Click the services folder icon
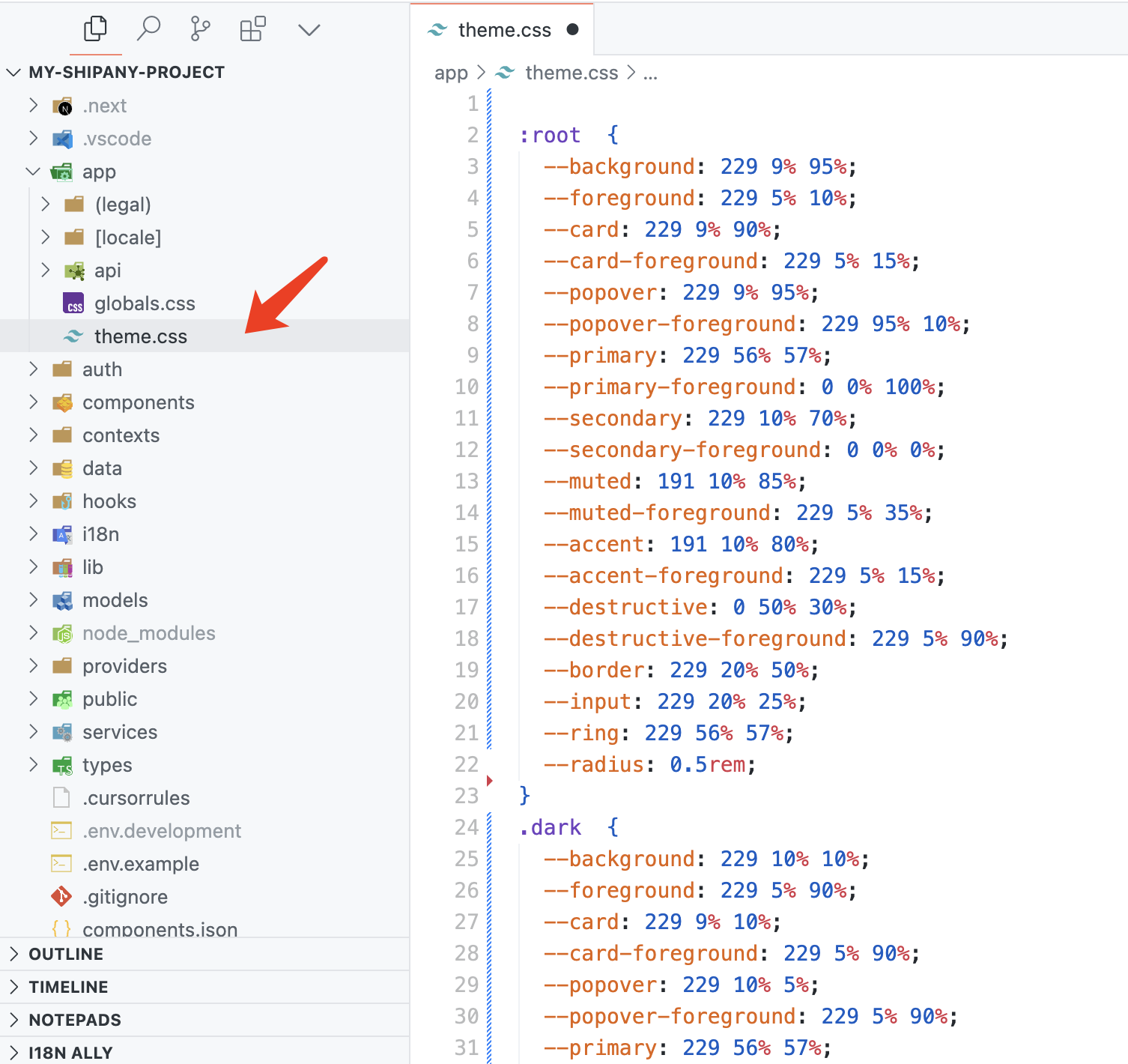Viewport: 1128px width, 1064px height. click(x=63, y=732)
